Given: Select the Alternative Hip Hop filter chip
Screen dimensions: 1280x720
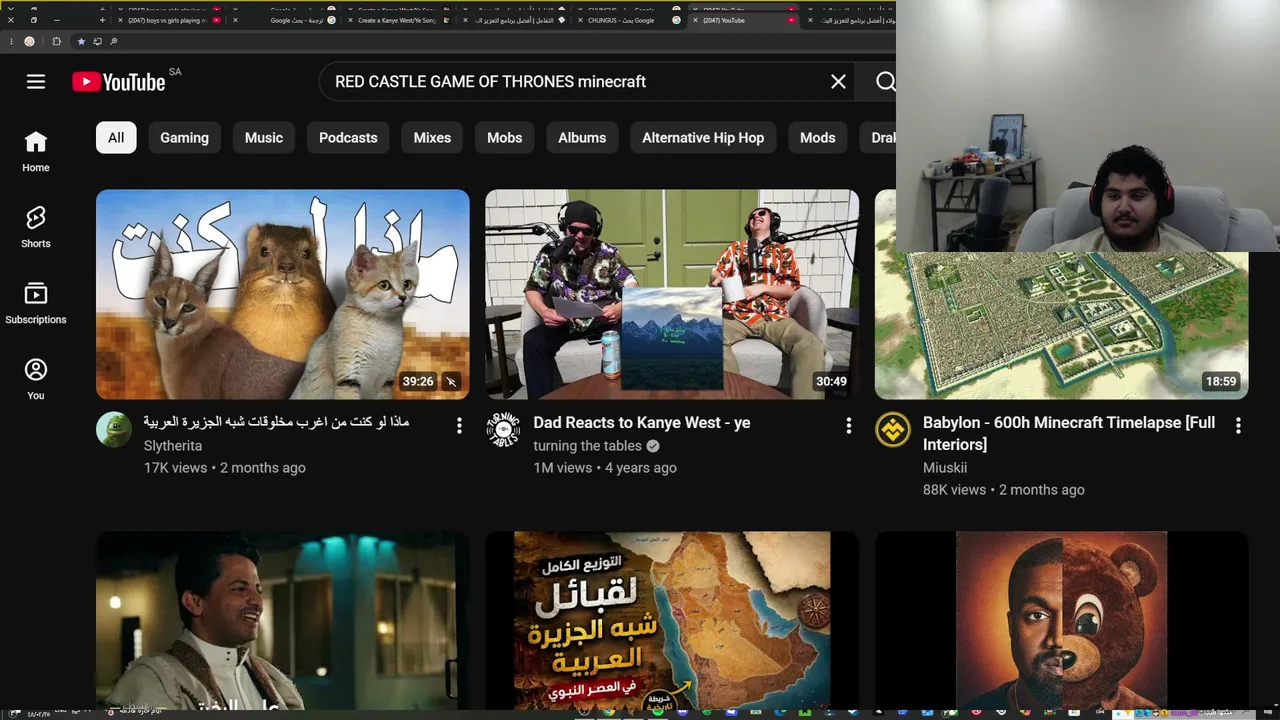Looking at the screenshot, I should click(703, 138).
